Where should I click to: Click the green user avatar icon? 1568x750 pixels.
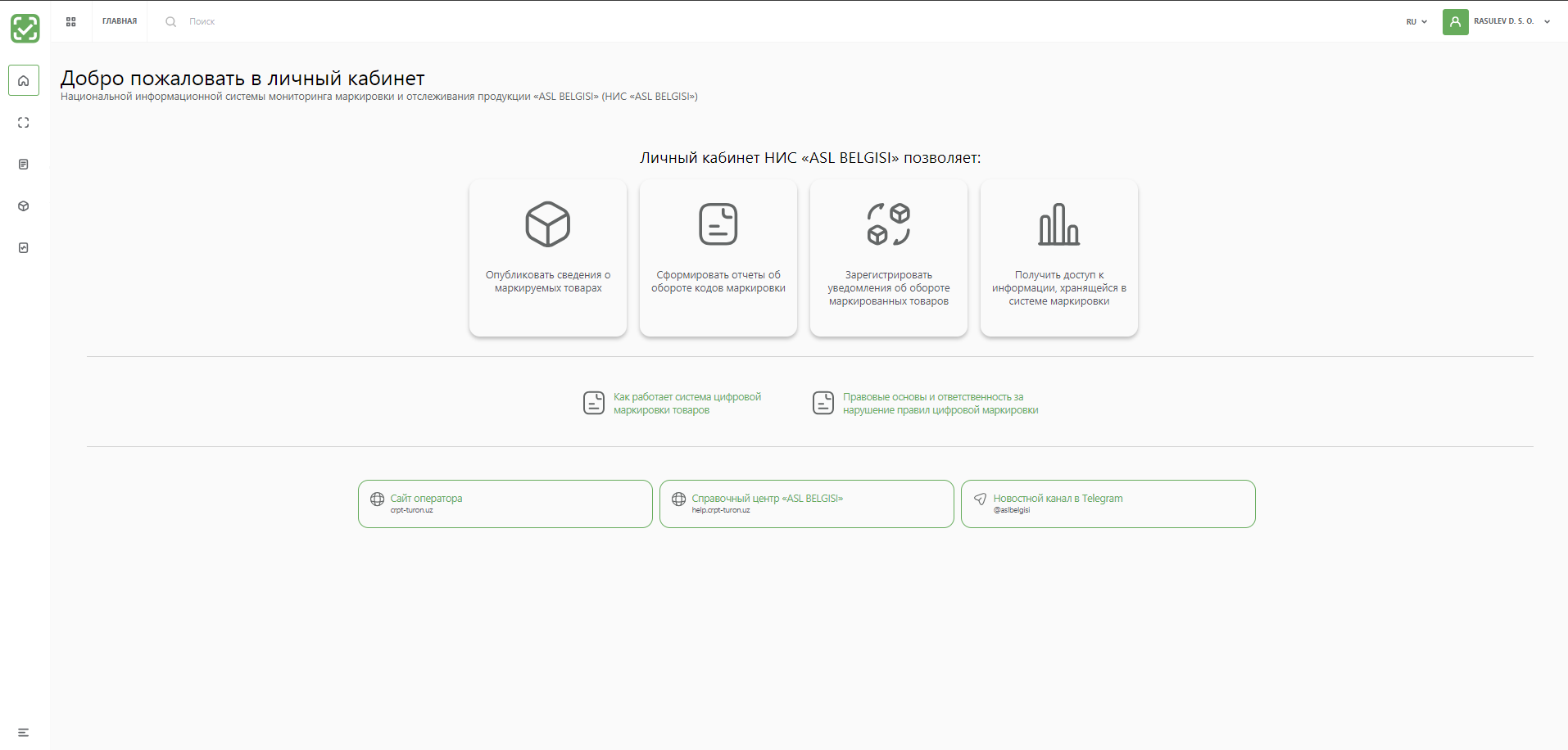1455,22
